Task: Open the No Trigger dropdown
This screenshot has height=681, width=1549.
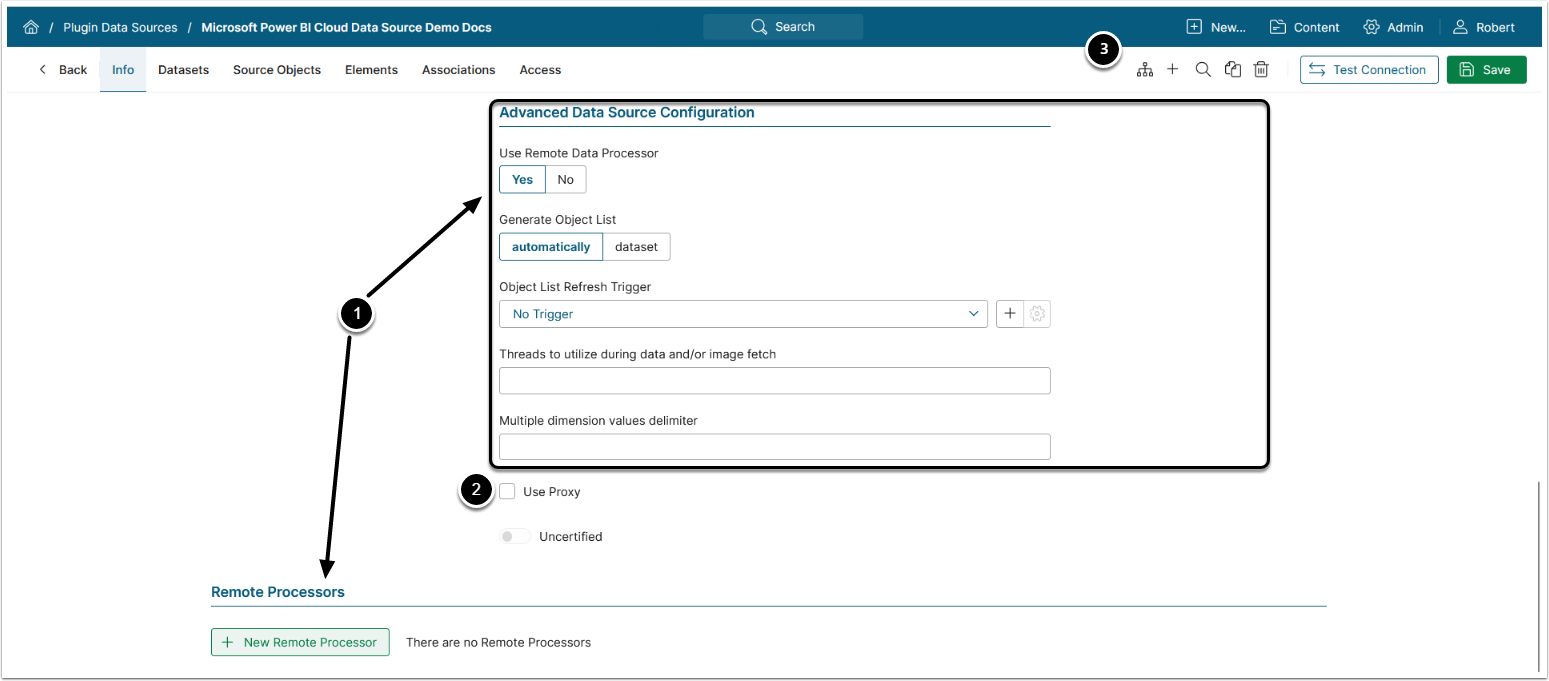Action: [x=743, y=314]
